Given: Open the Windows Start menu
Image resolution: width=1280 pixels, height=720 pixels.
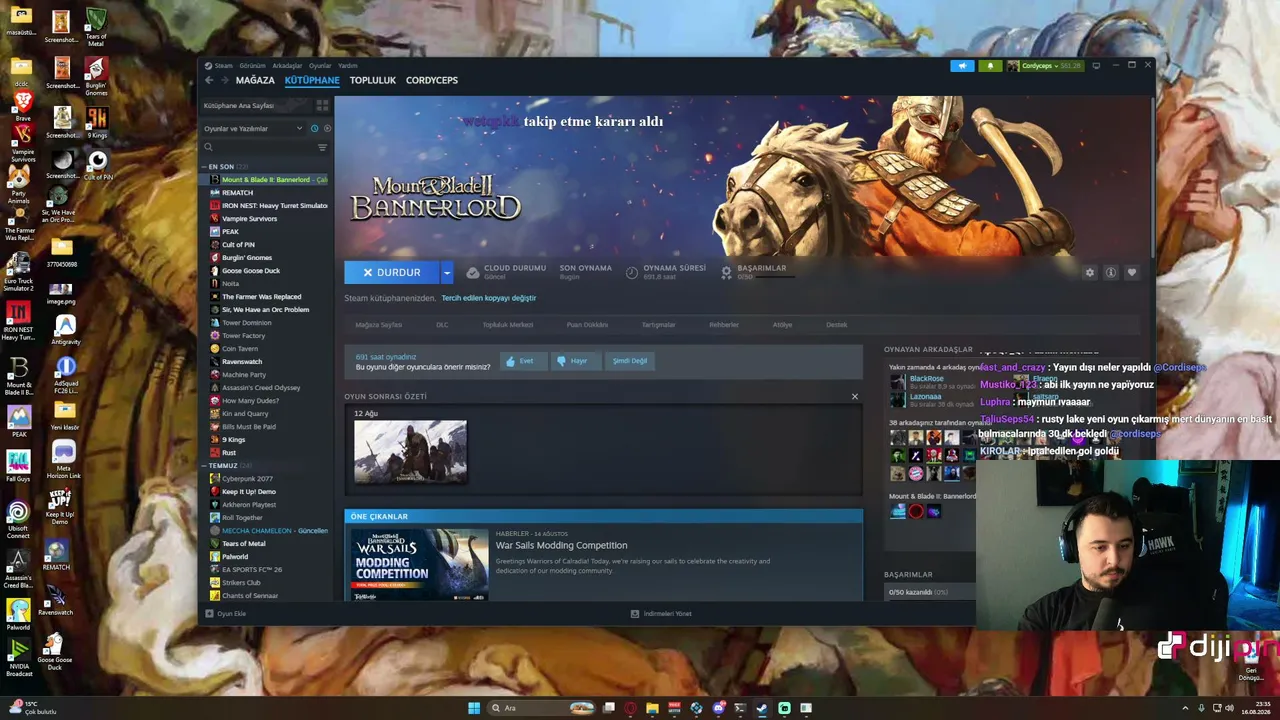Looking at the screenshot, I should [x=474, y=708].
